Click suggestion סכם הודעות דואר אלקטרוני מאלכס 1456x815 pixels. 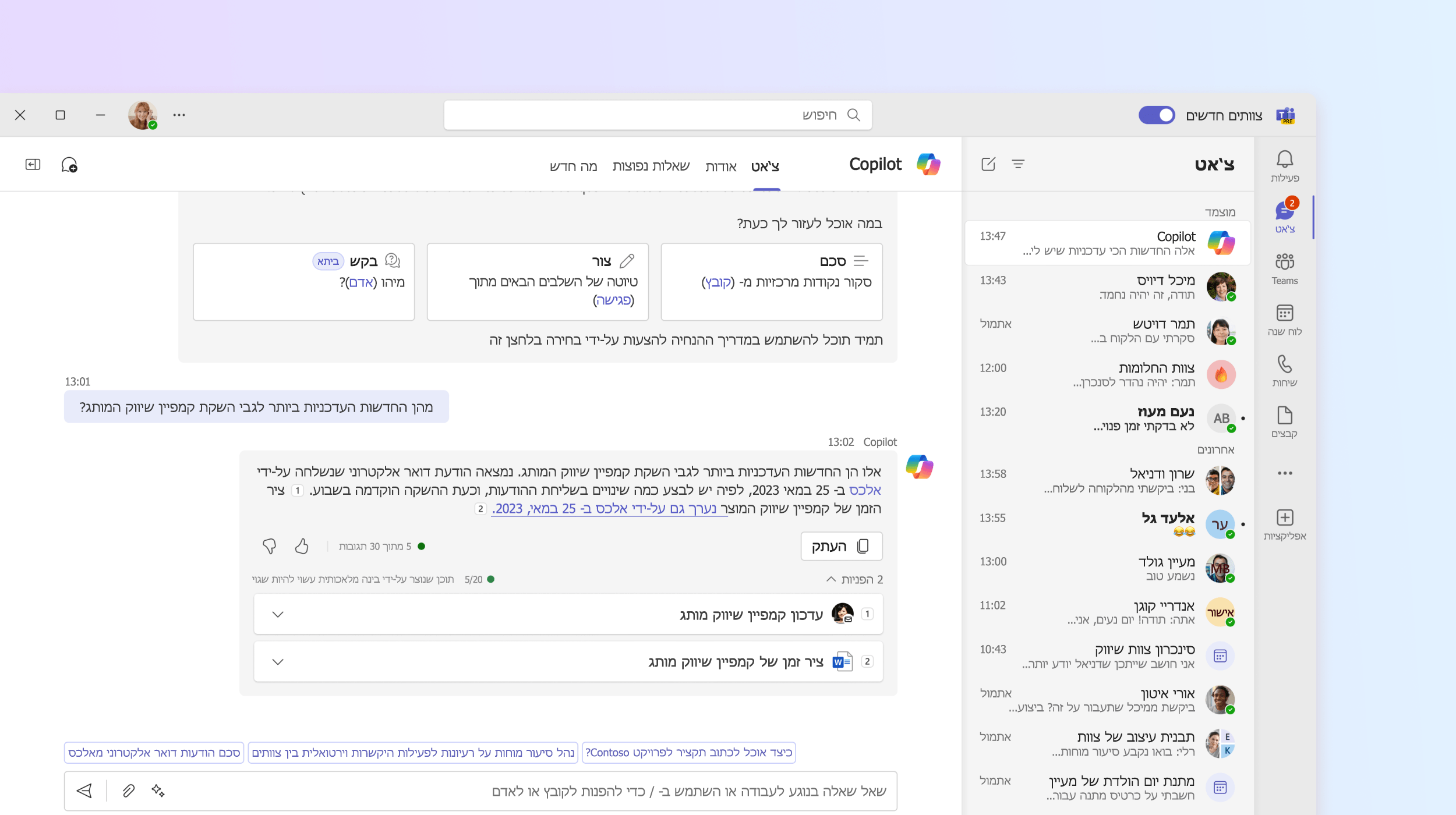(x=154, y=753)
